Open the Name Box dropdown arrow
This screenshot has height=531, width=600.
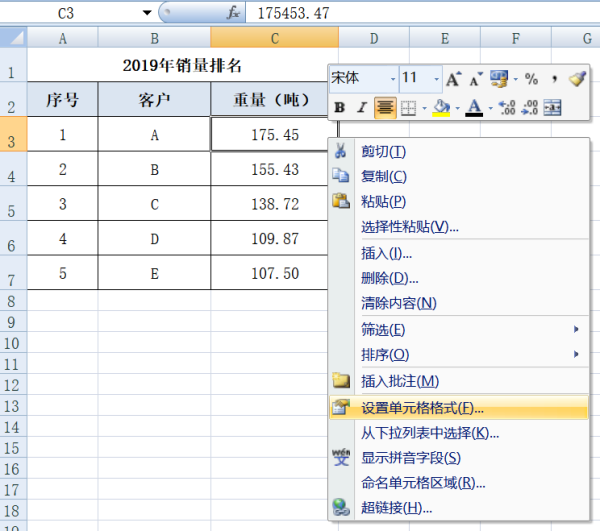pos(147,13)
